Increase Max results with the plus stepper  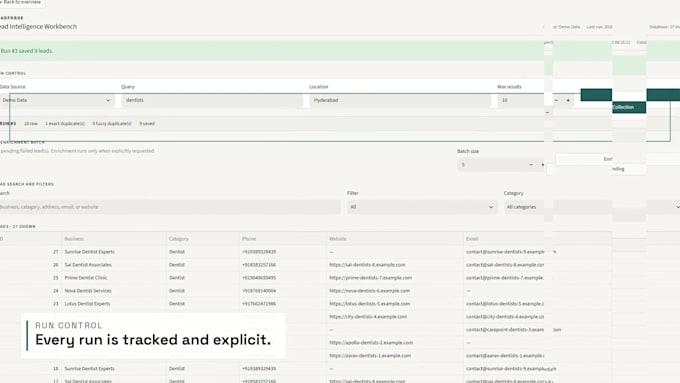tap(568, 100)
